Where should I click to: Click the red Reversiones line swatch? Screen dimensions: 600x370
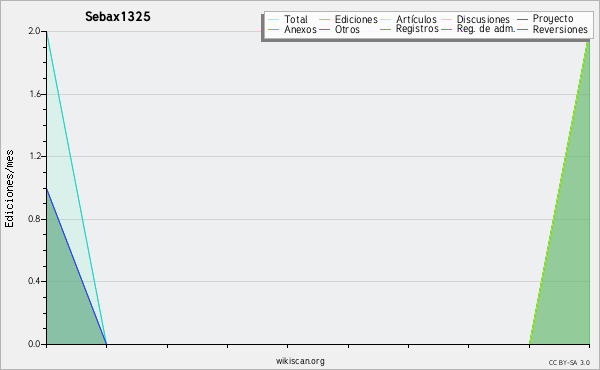click(x=522, y=29)
